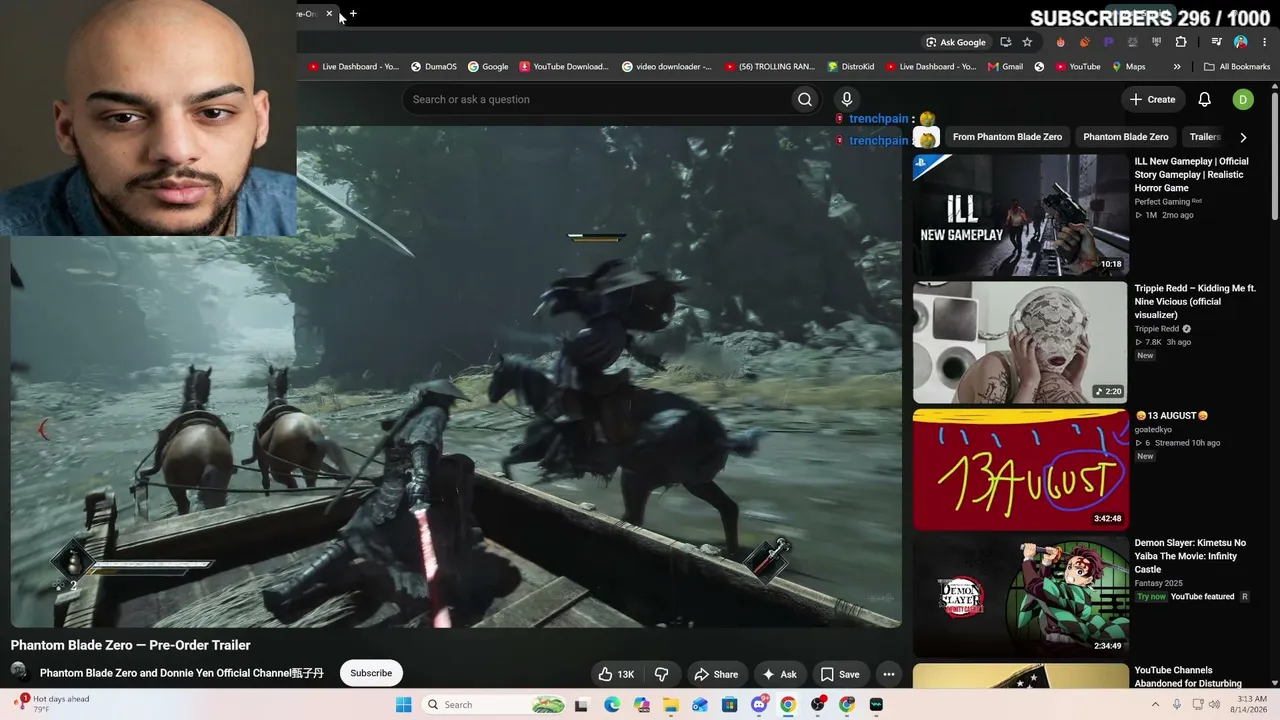Viewport: 1280px width, 720px height.
Task: Open the Hot days ahead weather widget
Action: (52, 704)
